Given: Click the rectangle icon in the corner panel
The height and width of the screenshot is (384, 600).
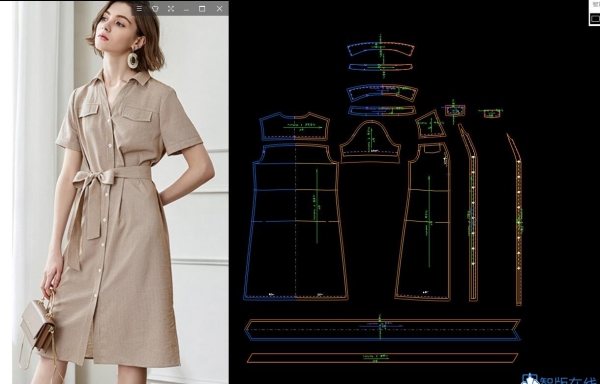Looking at the screenshot, I should (x=595, y=18).
